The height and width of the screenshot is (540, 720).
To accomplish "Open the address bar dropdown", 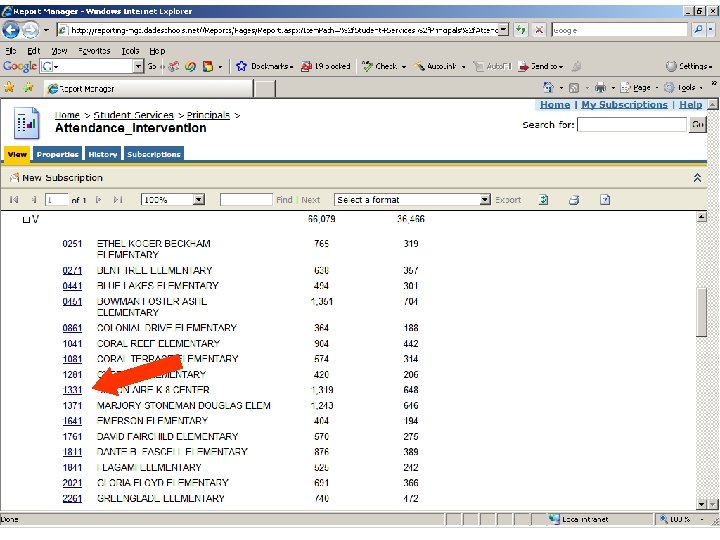I will 504,30.
